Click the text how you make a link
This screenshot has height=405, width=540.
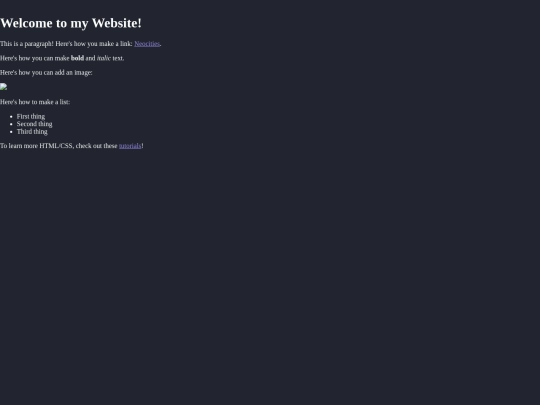[103, 44]
